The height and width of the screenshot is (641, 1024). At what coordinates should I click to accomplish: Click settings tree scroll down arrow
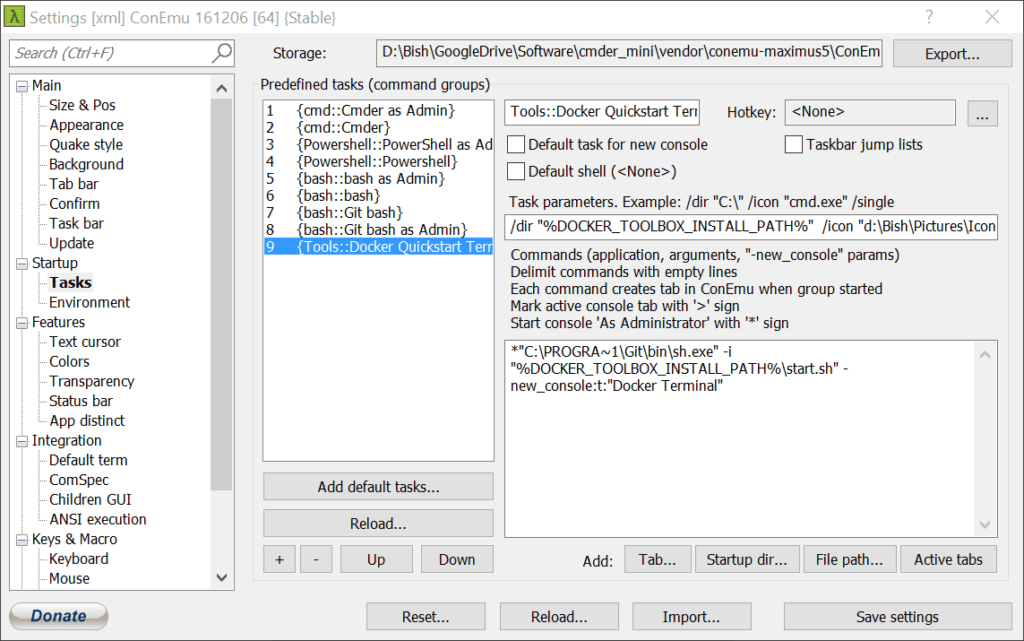click(221, 578)
